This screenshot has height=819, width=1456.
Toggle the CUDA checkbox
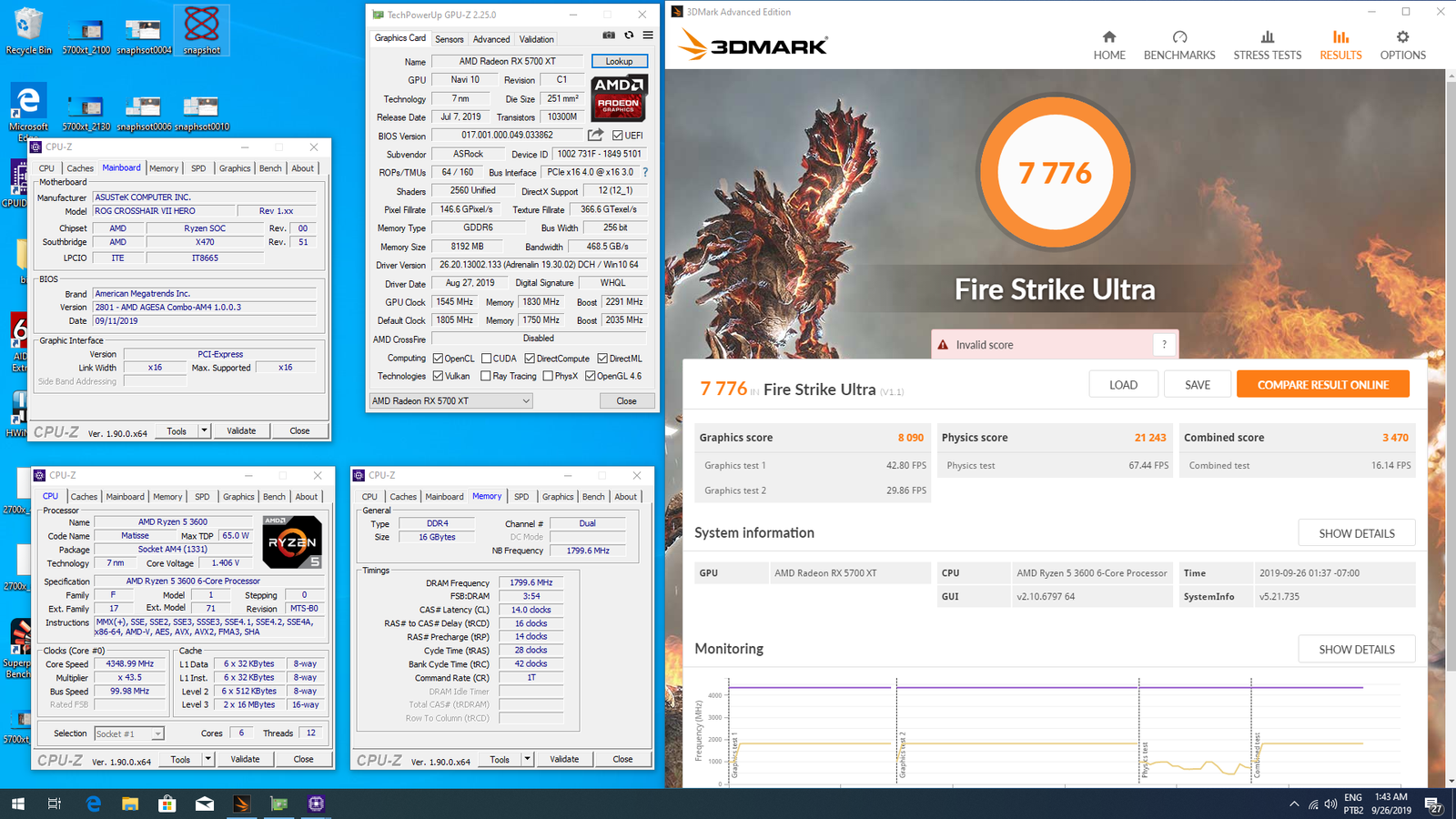point(487,359)
